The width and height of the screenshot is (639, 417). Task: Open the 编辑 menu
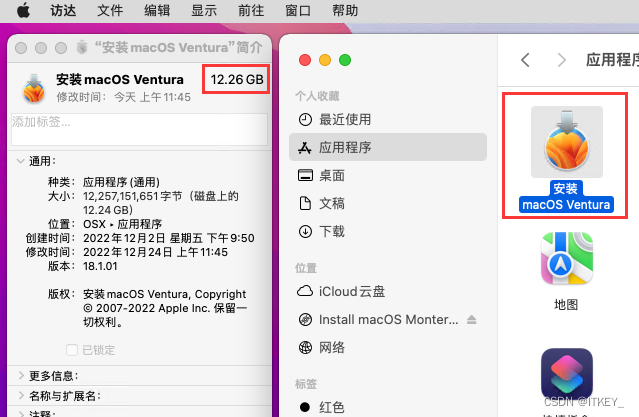pyautogui.click(x=157, y=10)
